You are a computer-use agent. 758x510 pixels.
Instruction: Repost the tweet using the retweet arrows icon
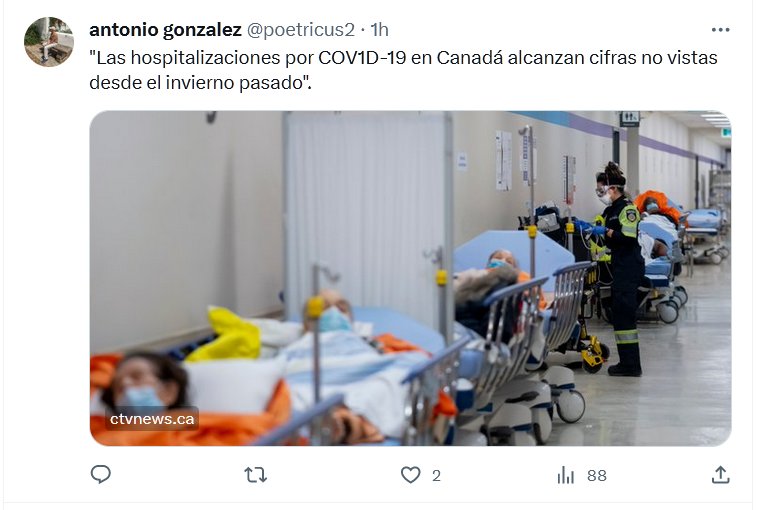pos(255,475)
